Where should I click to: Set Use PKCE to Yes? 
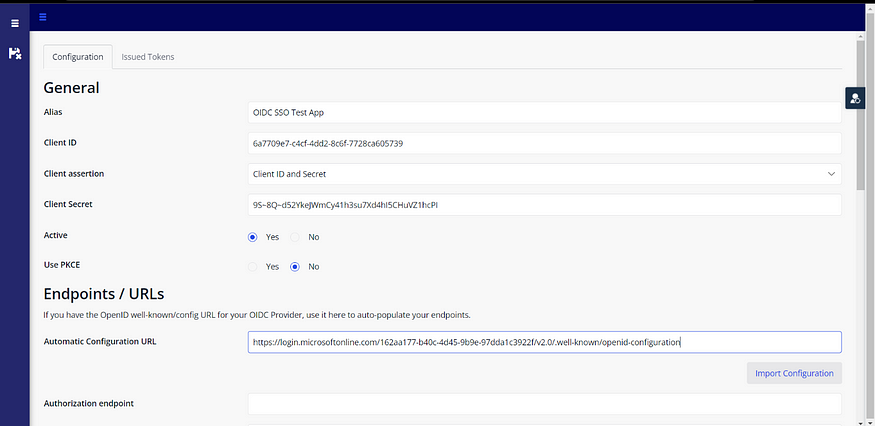pyautogui.click(x=253, y=266)
